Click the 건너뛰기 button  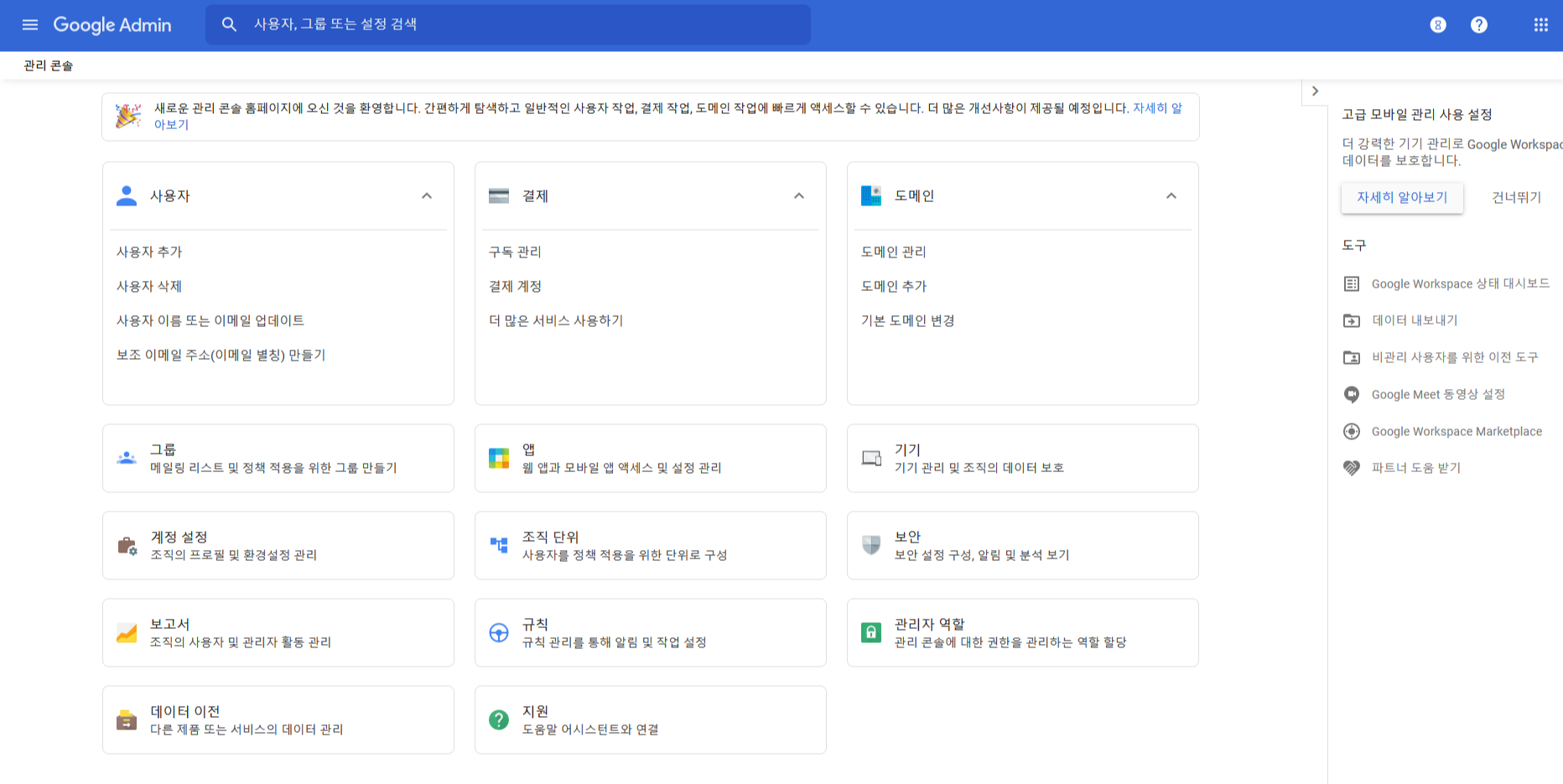[x=1516, y=197]
